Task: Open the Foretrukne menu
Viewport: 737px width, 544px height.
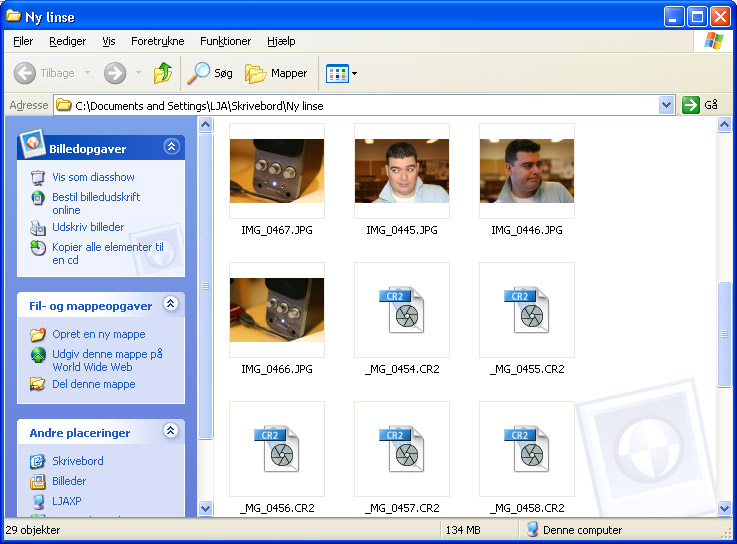Action: pos(157,41)
